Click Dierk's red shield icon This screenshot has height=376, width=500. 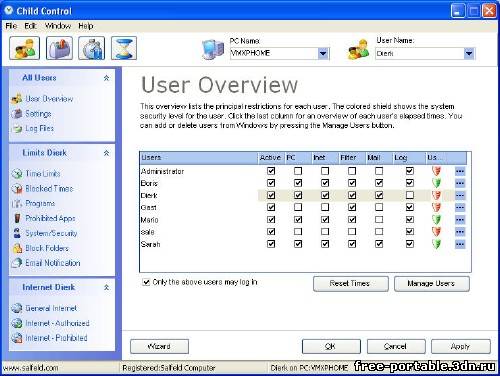click(436, 195)
